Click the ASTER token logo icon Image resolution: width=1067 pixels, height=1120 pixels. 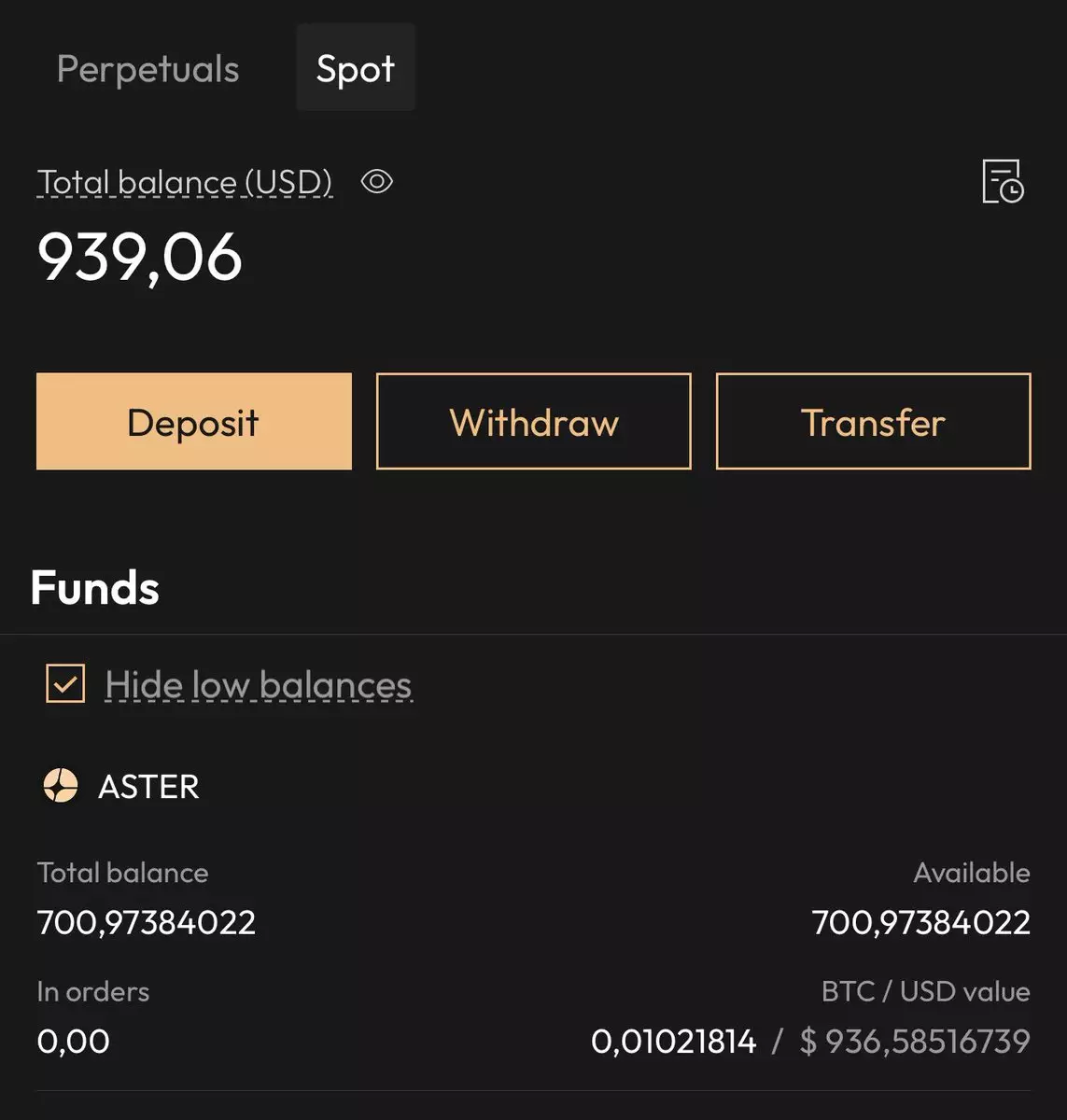[x=61, y=786]
